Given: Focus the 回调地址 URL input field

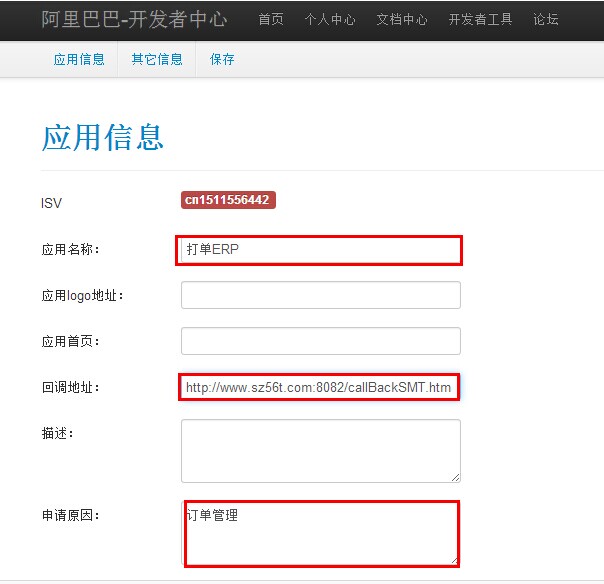Looking at the screenshot, I should [x=319, y=387].
